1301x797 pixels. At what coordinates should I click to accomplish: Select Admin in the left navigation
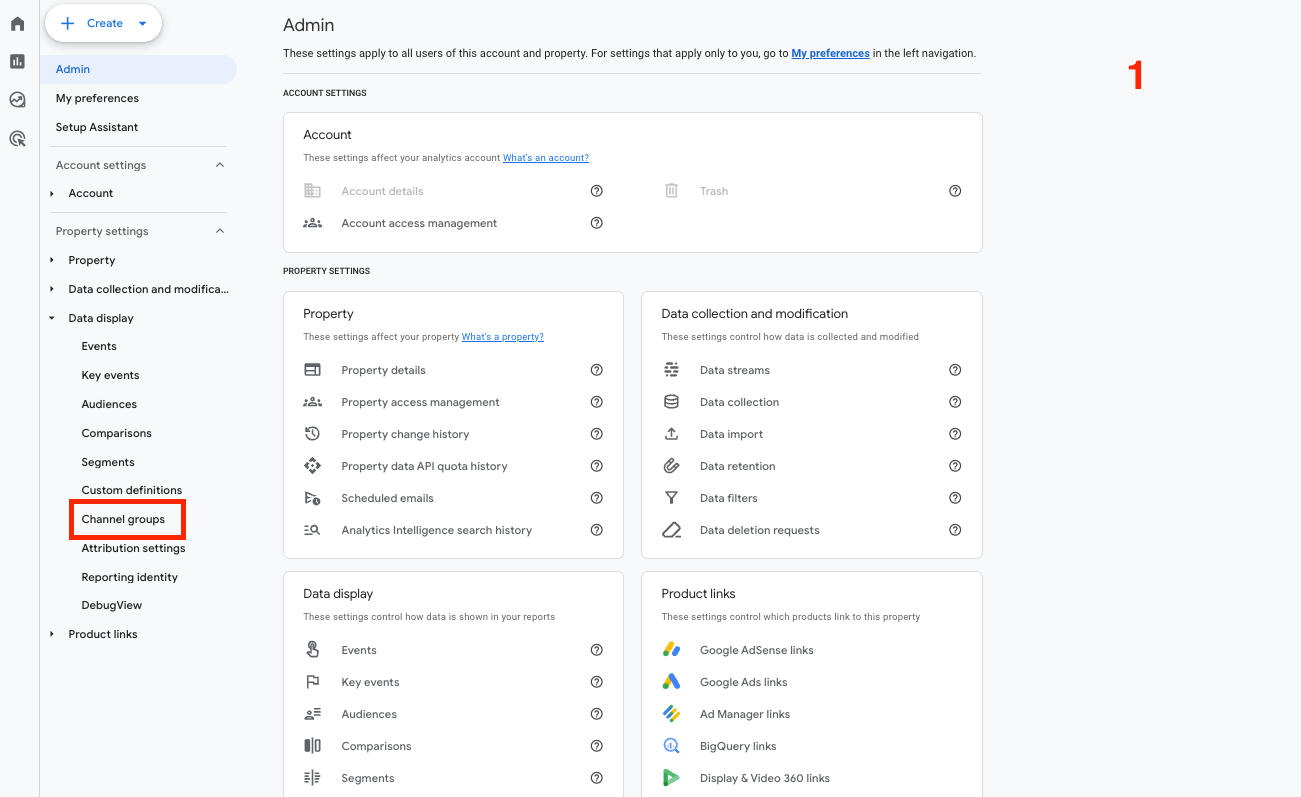coord(139,69)
